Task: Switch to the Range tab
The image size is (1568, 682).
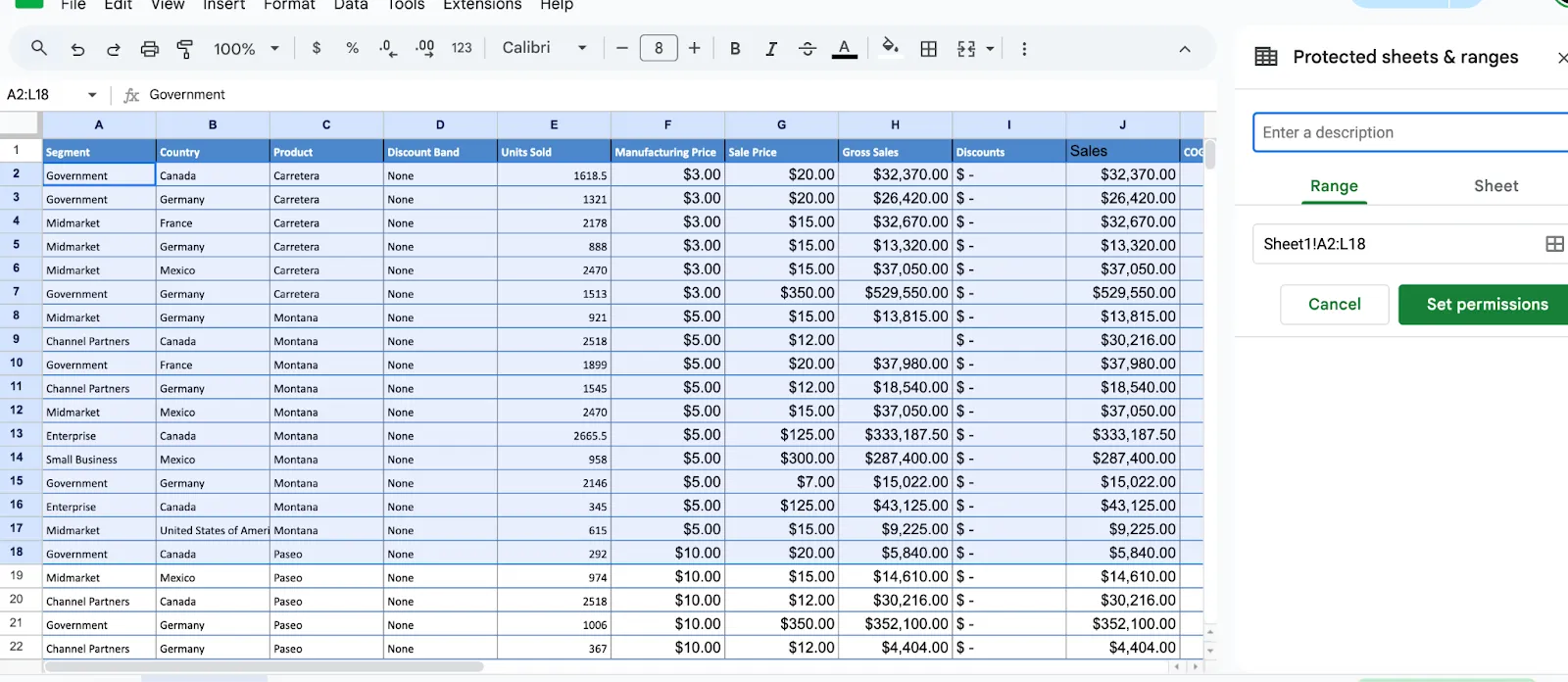Action: (1334, 185)
